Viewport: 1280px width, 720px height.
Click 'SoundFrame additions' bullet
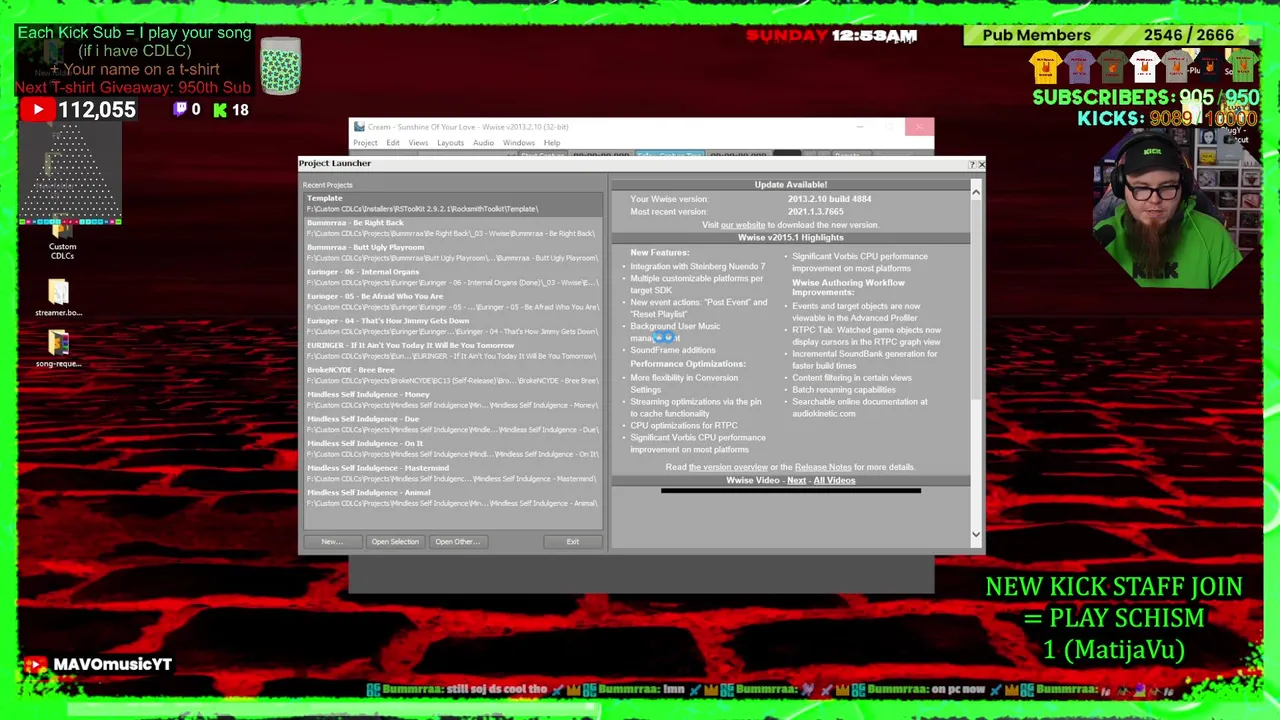pyautogui.click(x=672, y=350)
